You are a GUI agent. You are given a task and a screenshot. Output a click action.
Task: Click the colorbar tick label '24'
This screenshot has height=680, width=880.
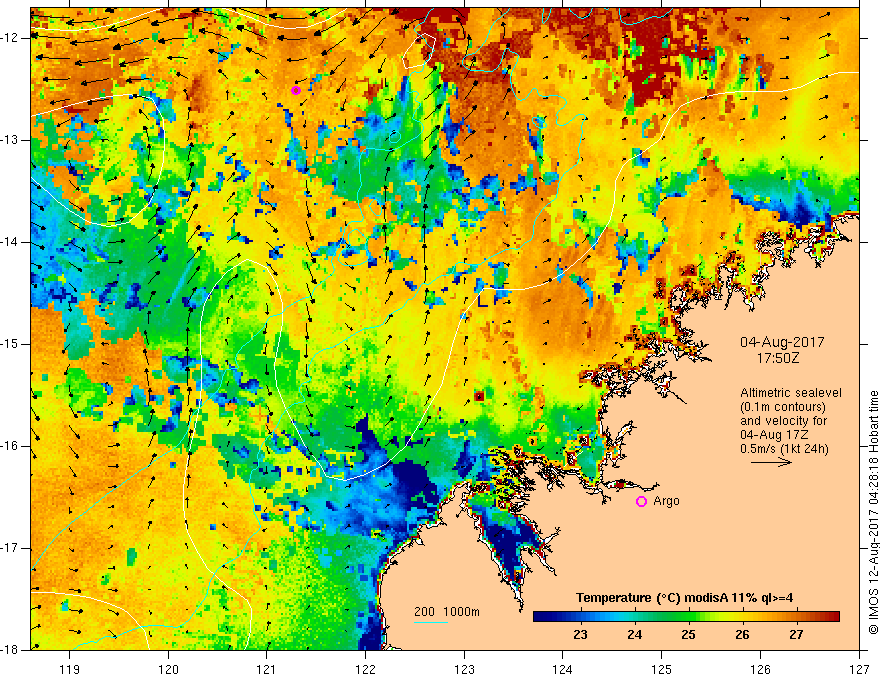tap(635, 635)
